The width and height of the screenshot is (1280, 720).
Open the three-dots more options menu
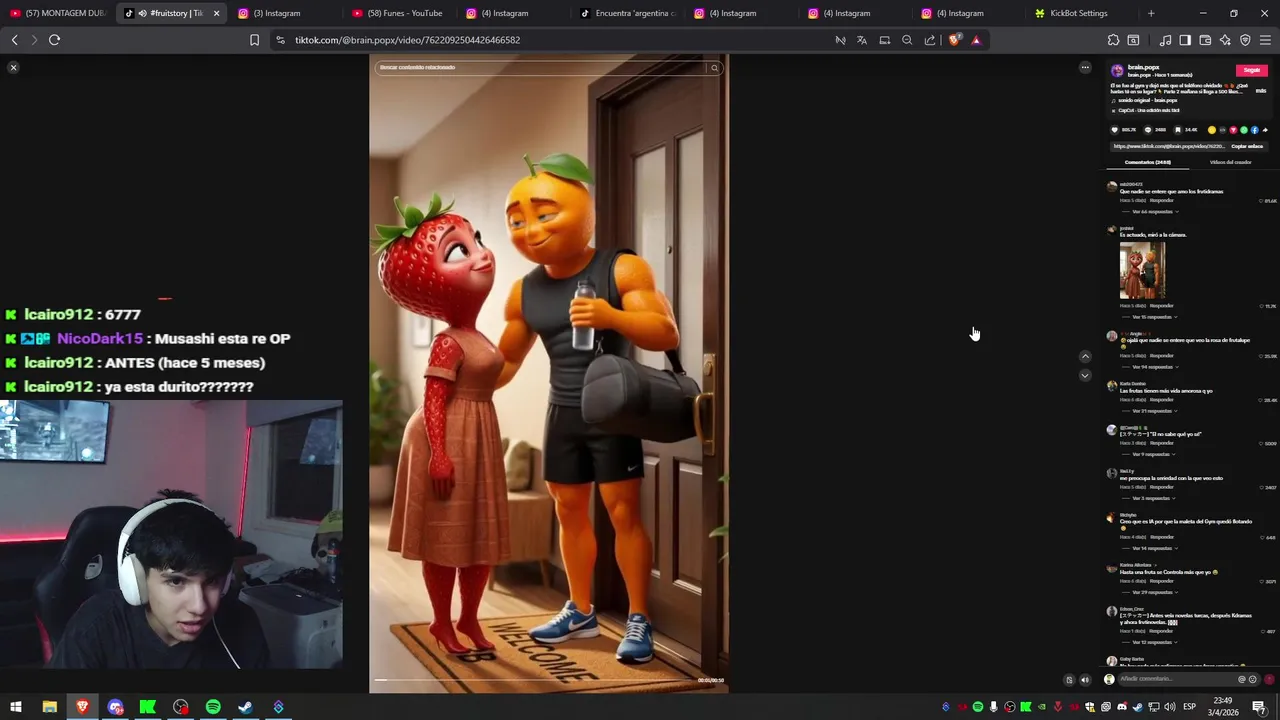tap(1085, 68)
